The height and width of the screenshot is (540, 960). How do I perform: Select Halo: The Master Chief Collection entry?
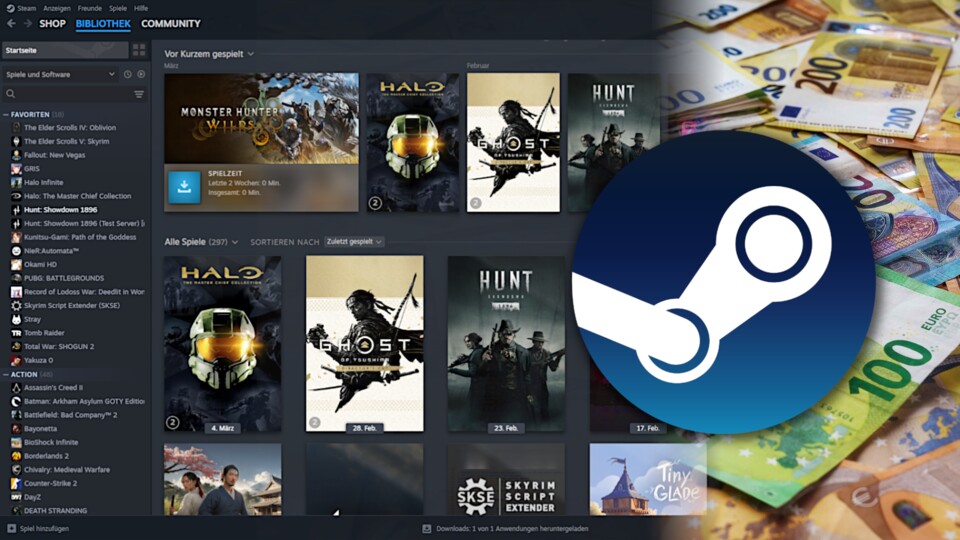coord(77,196)
